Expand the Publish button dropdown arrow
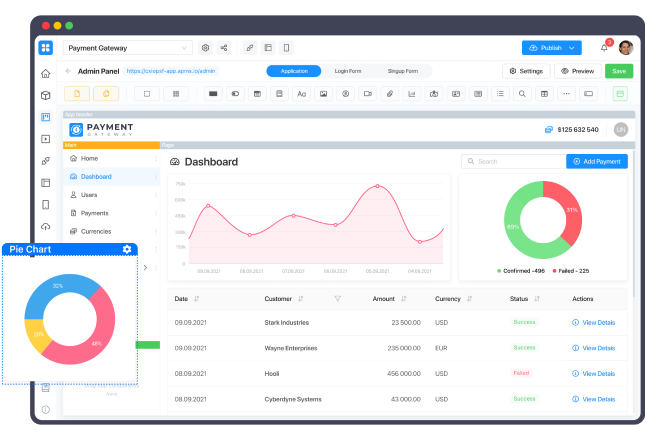 pyautogui.click(x=573, y=48)
